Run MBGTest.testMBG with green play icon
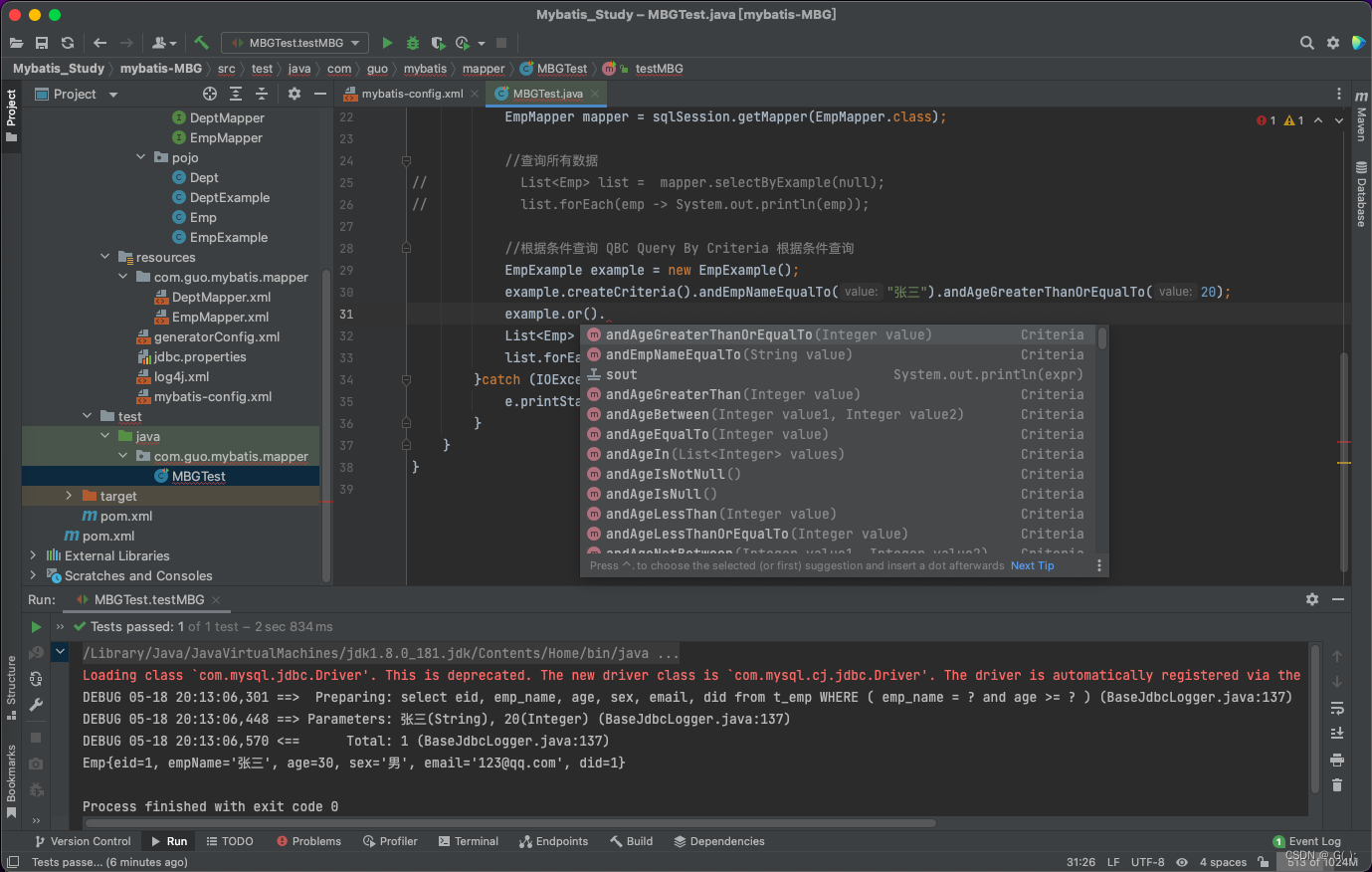 coord(387,43)
